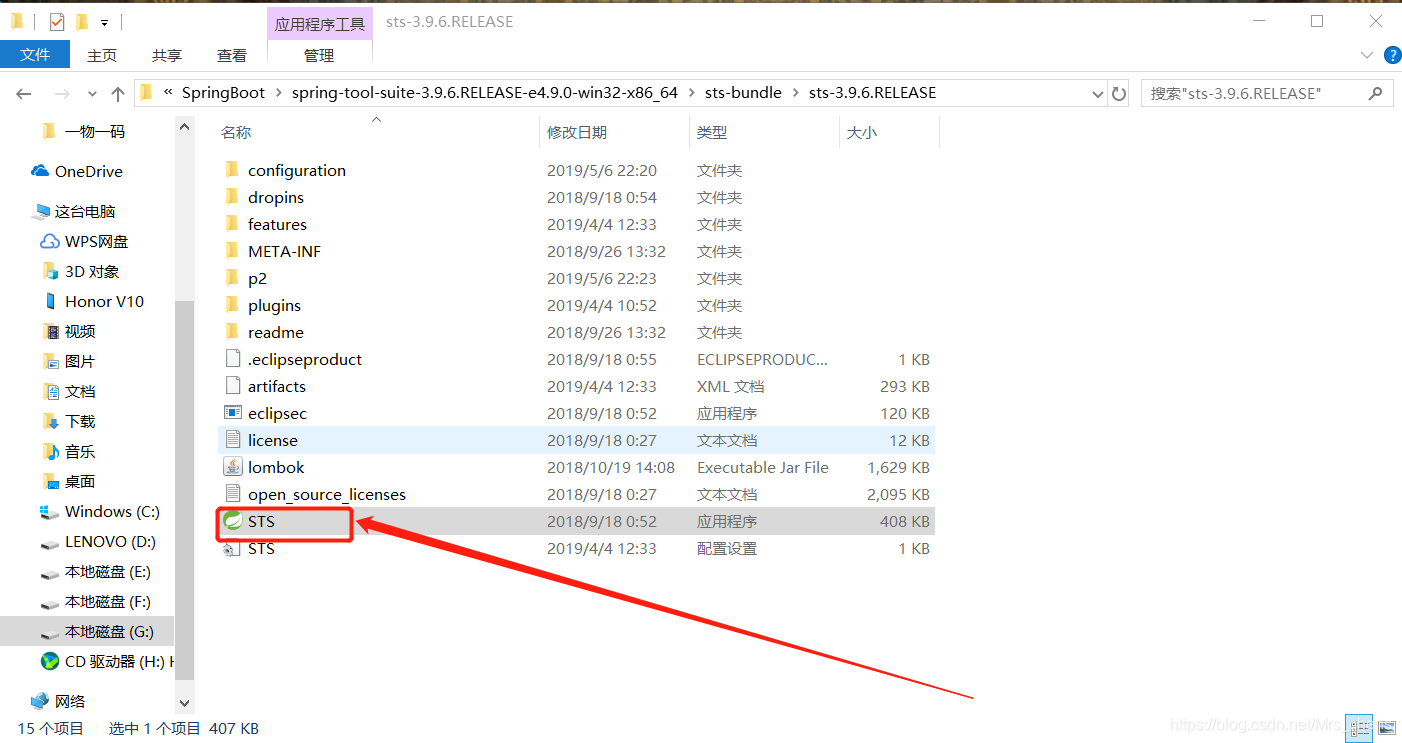
Task: Open WPS网盘 in navigation pane
Action: 84,241
